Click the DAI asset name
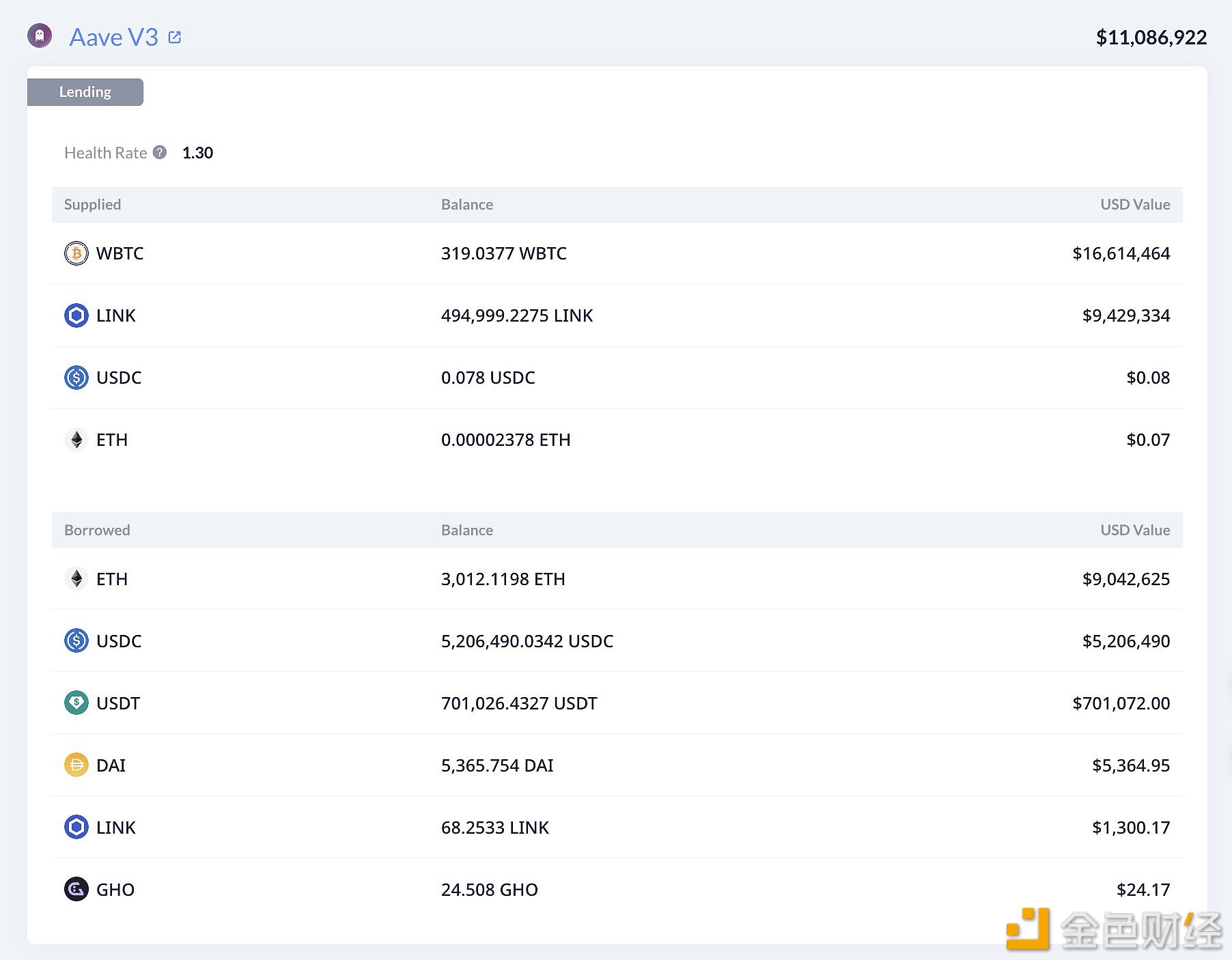 coord(111,765)
